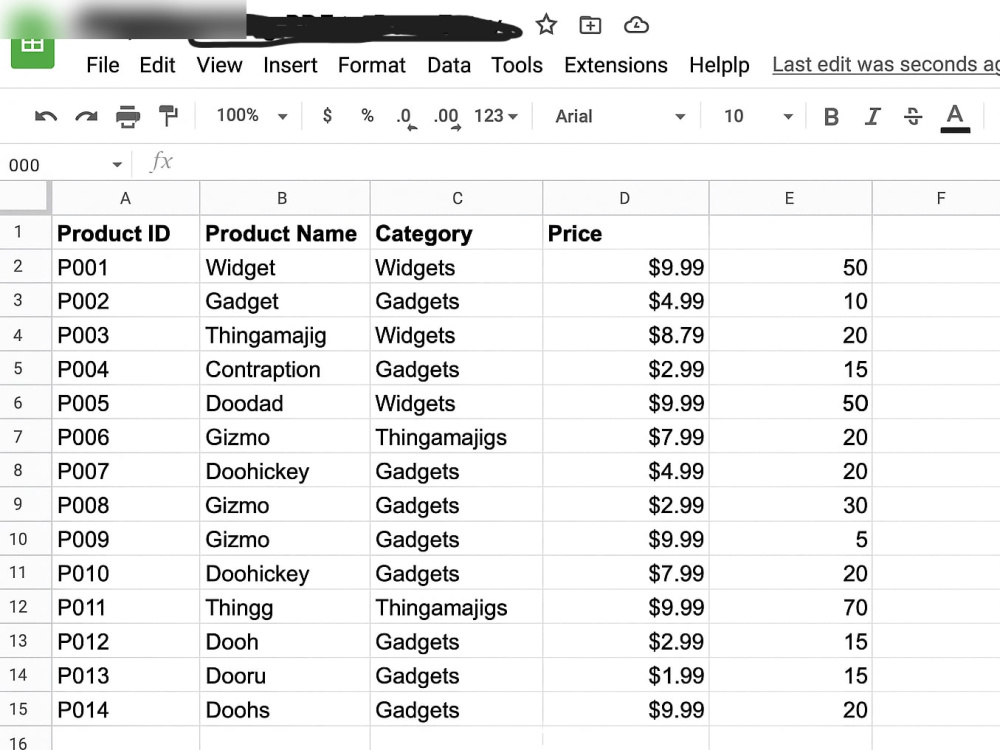Select cell containing Thingamajig
Image resolution: width=1000 pixels, height=750 pixels.
(284, 335)
